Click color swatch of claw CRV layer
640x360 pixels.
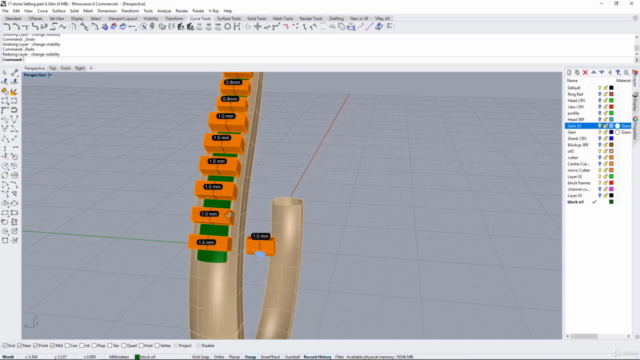click(611, 107)
